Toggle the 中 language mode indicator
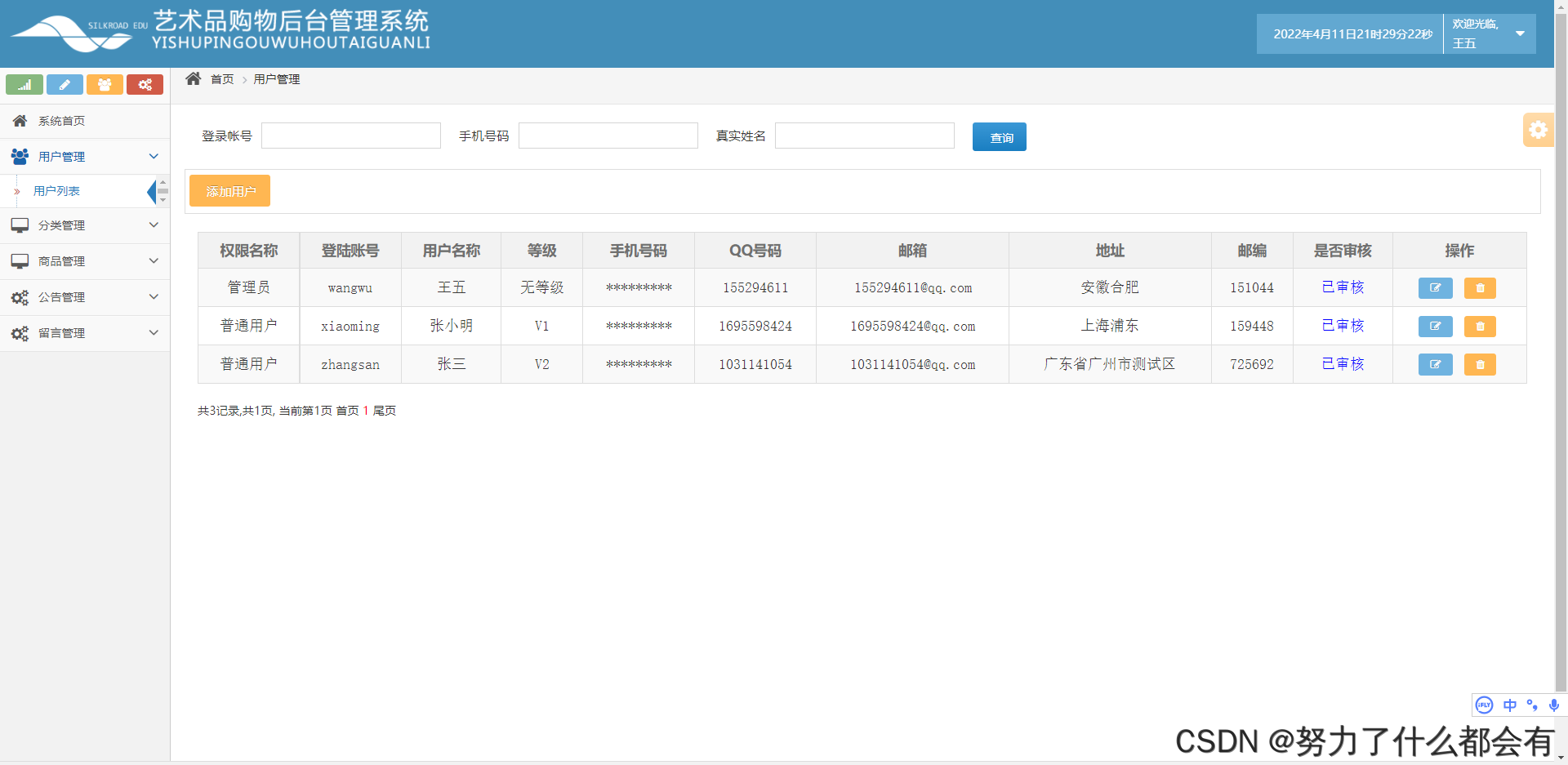Viewport: 1568px width, 765px height. pos(1509,705)
